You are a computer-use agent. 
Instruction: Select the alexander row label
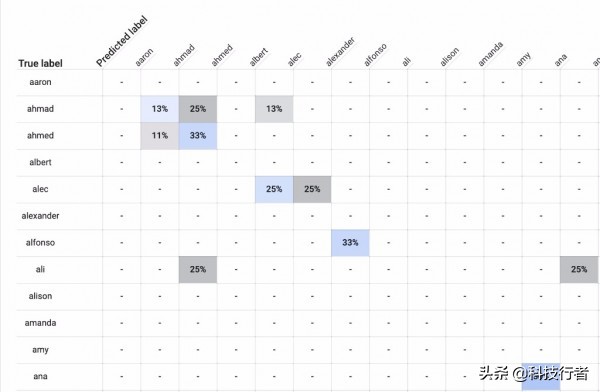[40, 216]
